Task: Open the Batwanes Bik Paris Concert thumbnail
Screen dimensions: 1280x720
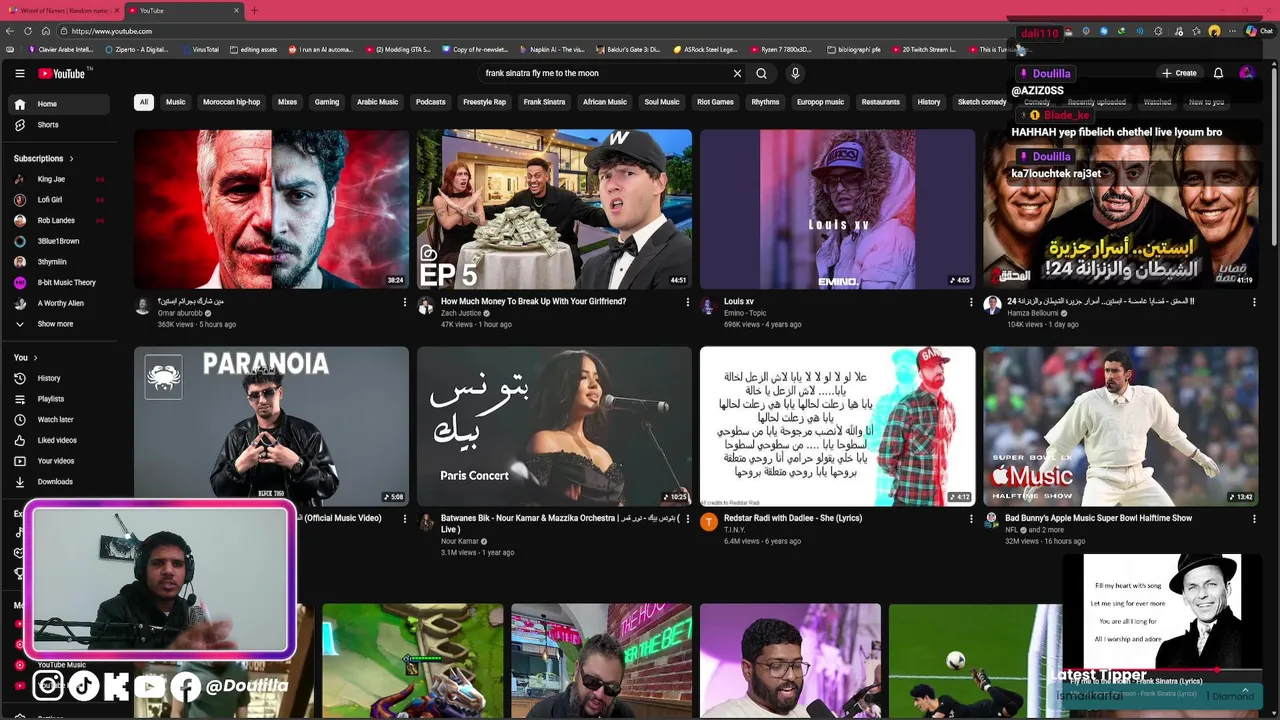Action: point(554,426)
